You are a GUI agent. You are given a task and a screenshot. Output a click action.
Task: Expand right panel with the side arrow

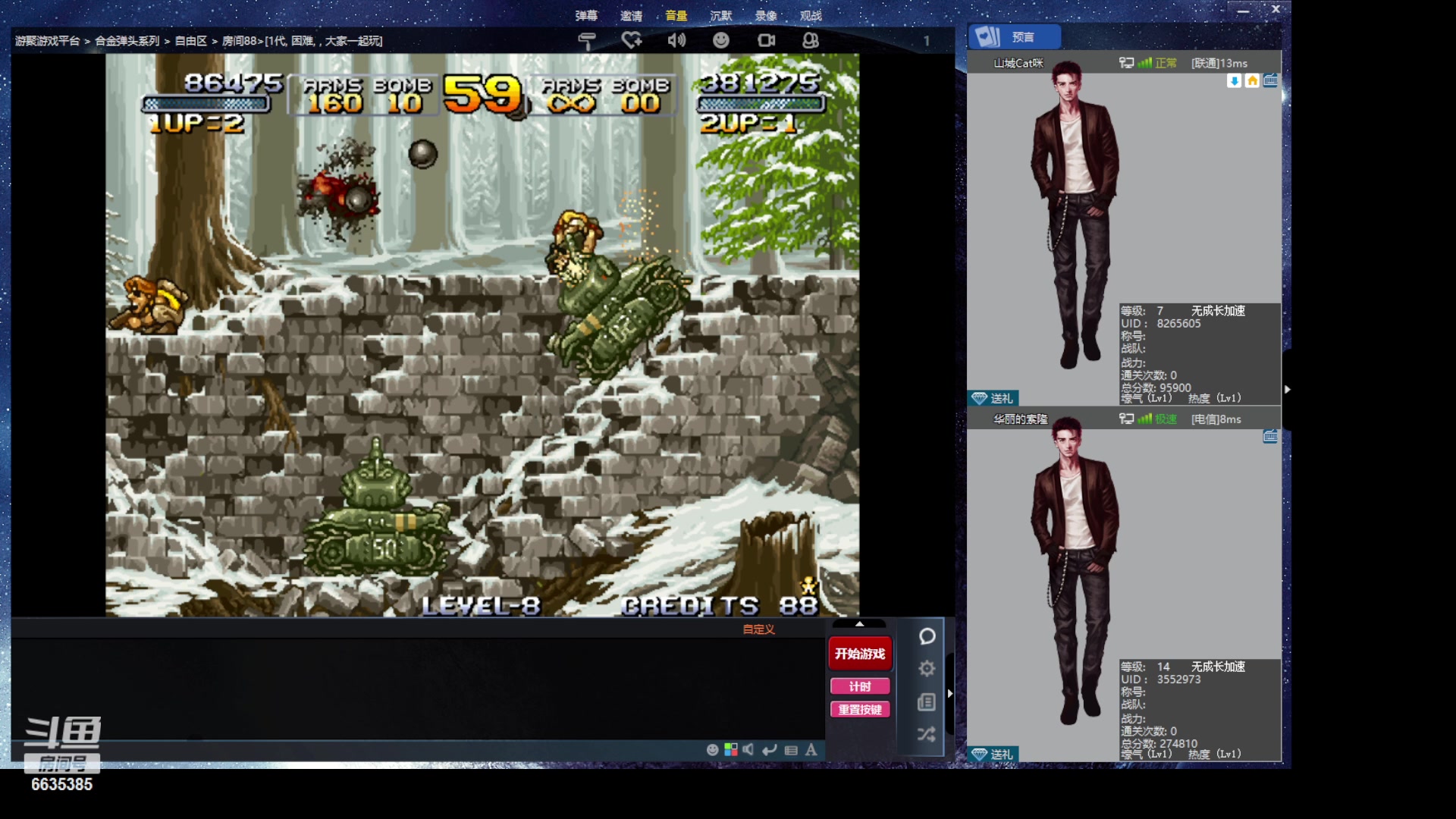click(x=1287, y=389)
